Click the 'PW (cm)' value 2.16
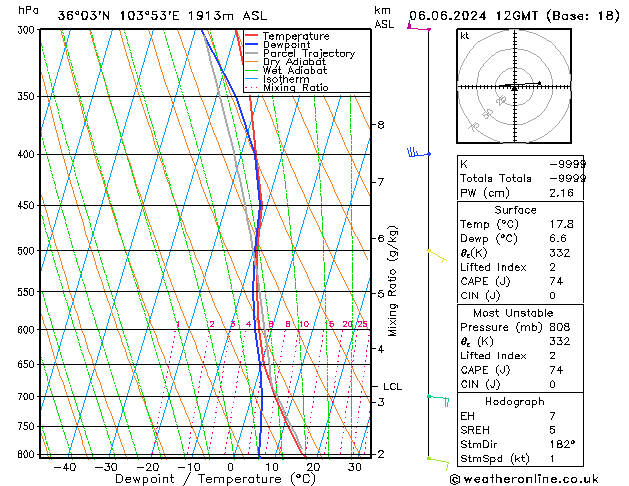 point(561,193)
